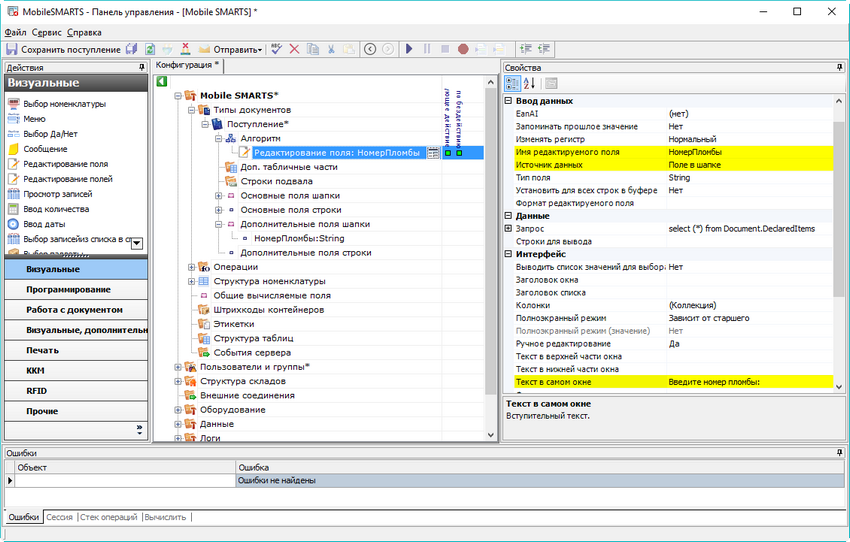Collapse Дополнительные поля шапки node

pos(218,224)
